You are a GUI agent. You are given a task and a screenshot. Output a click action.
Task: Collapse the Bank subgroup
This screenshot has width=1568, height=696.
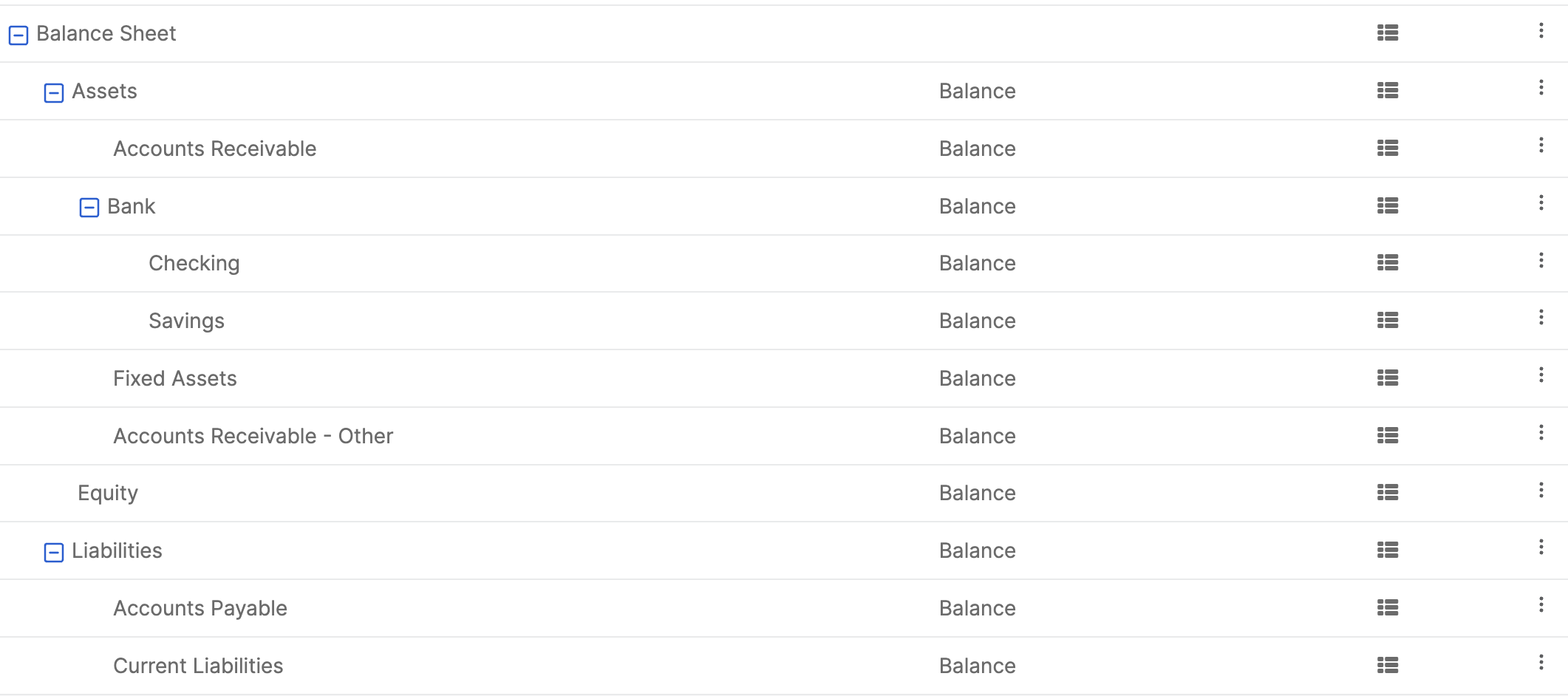pyautogui.click(x=89, y=208)
